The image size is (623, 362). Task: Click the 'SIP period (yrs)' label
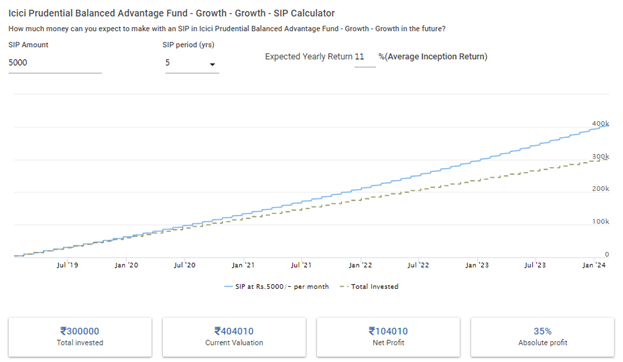coord(188,45)
